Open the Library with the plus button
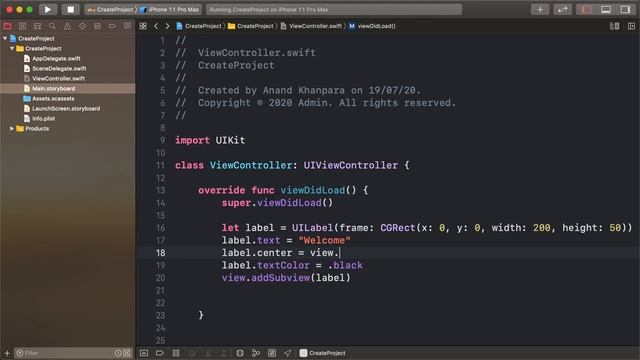 (x=540, y=9)
